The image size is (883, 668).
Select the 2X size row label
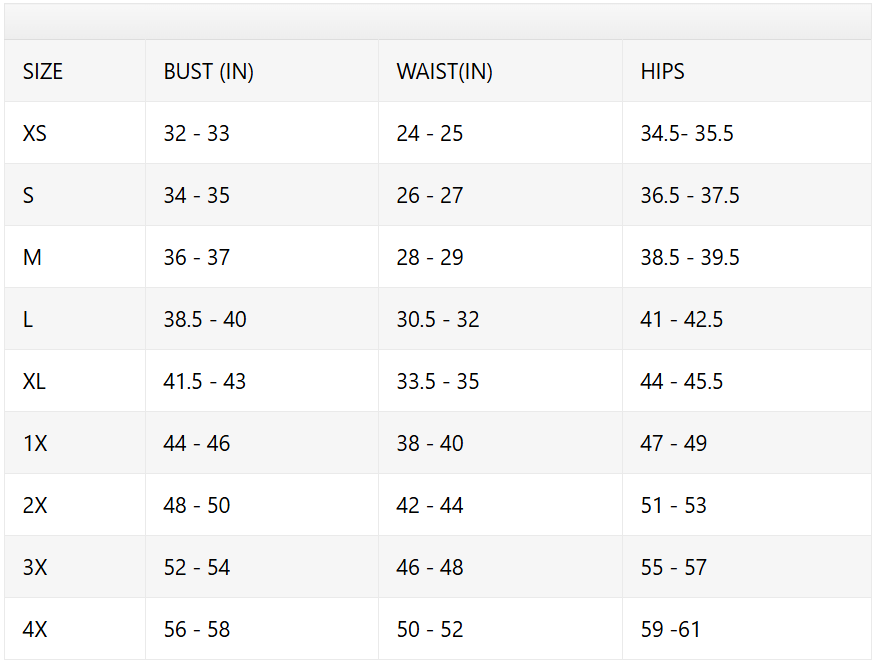[35, 505]
